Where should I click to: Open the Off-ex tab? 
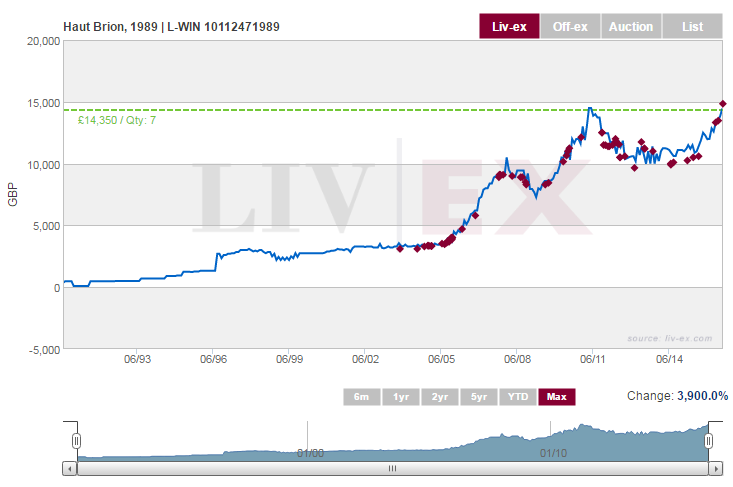pos(570,26)
